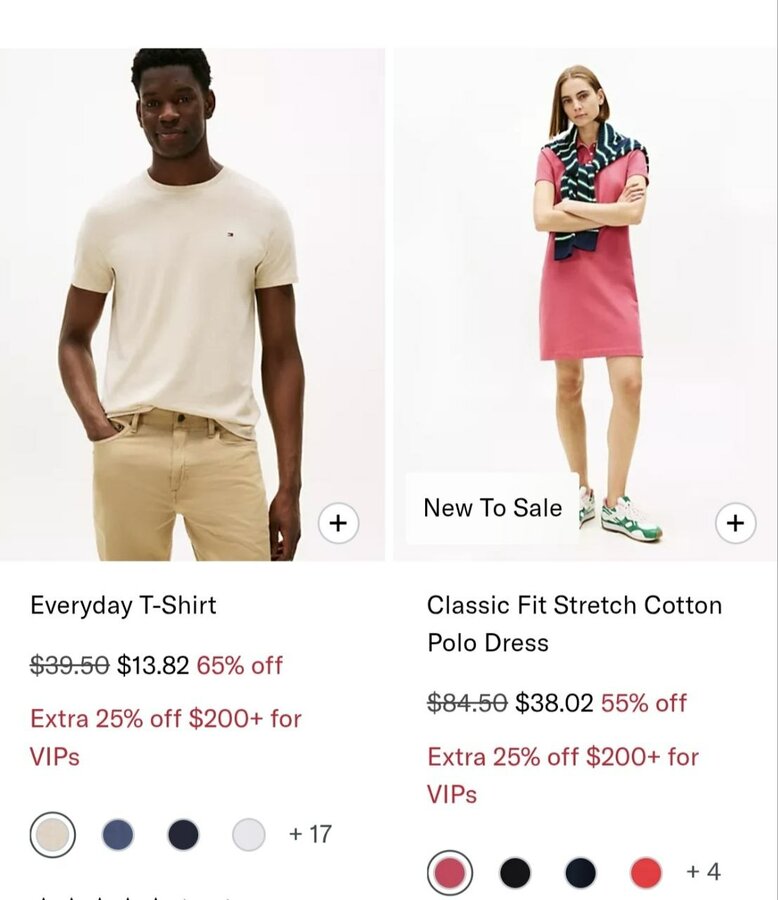Tap Polo Dress VIP extra 25% offer
The height and width of the screenshot is (900, 778).
tap(563, 775)
